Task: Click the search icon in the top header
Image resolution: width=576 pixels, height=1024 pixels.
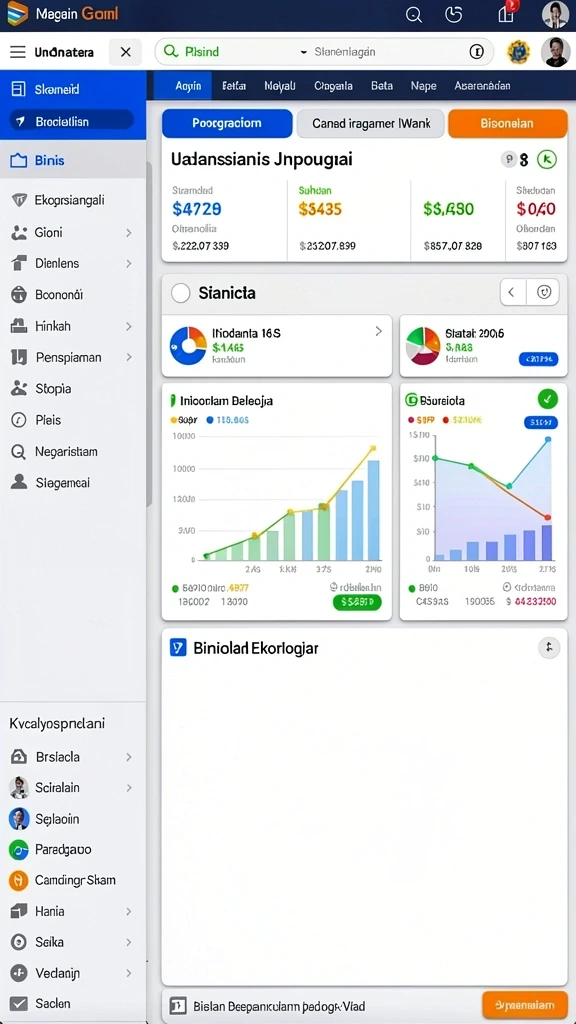Action: point(413,15)
